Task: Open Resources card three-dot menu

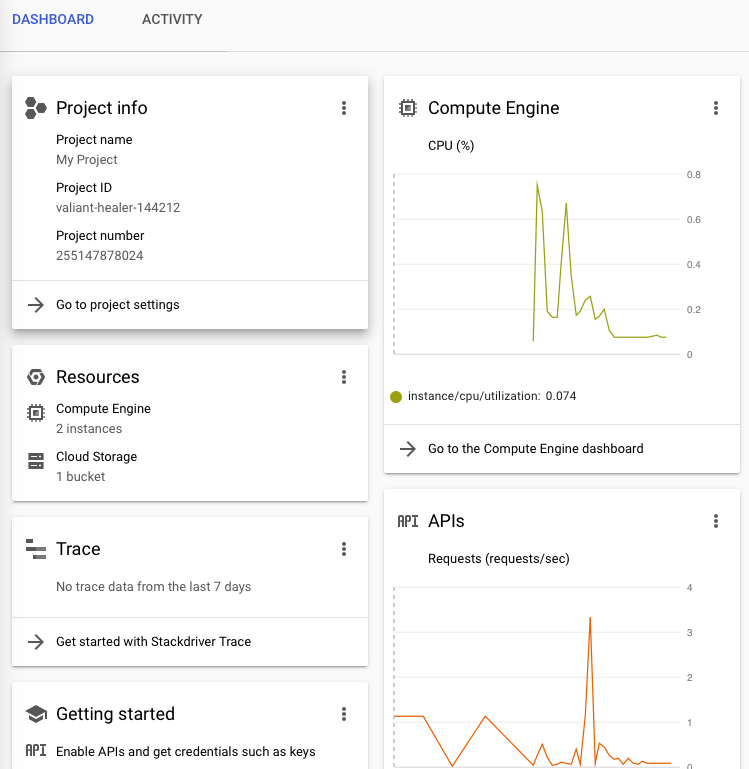Action: click(344, 377)
